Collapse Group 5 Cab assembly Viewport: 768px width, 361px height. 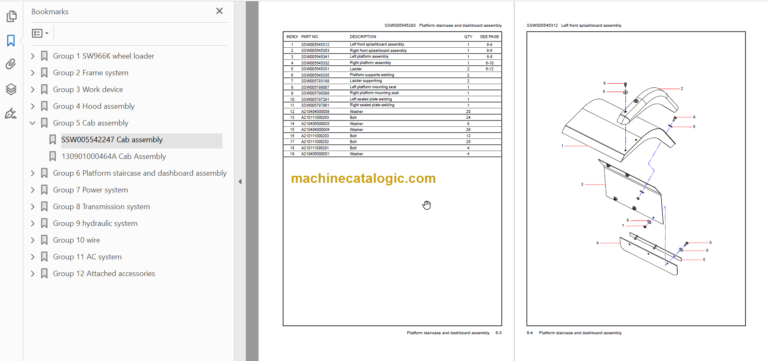coord(33,123)
